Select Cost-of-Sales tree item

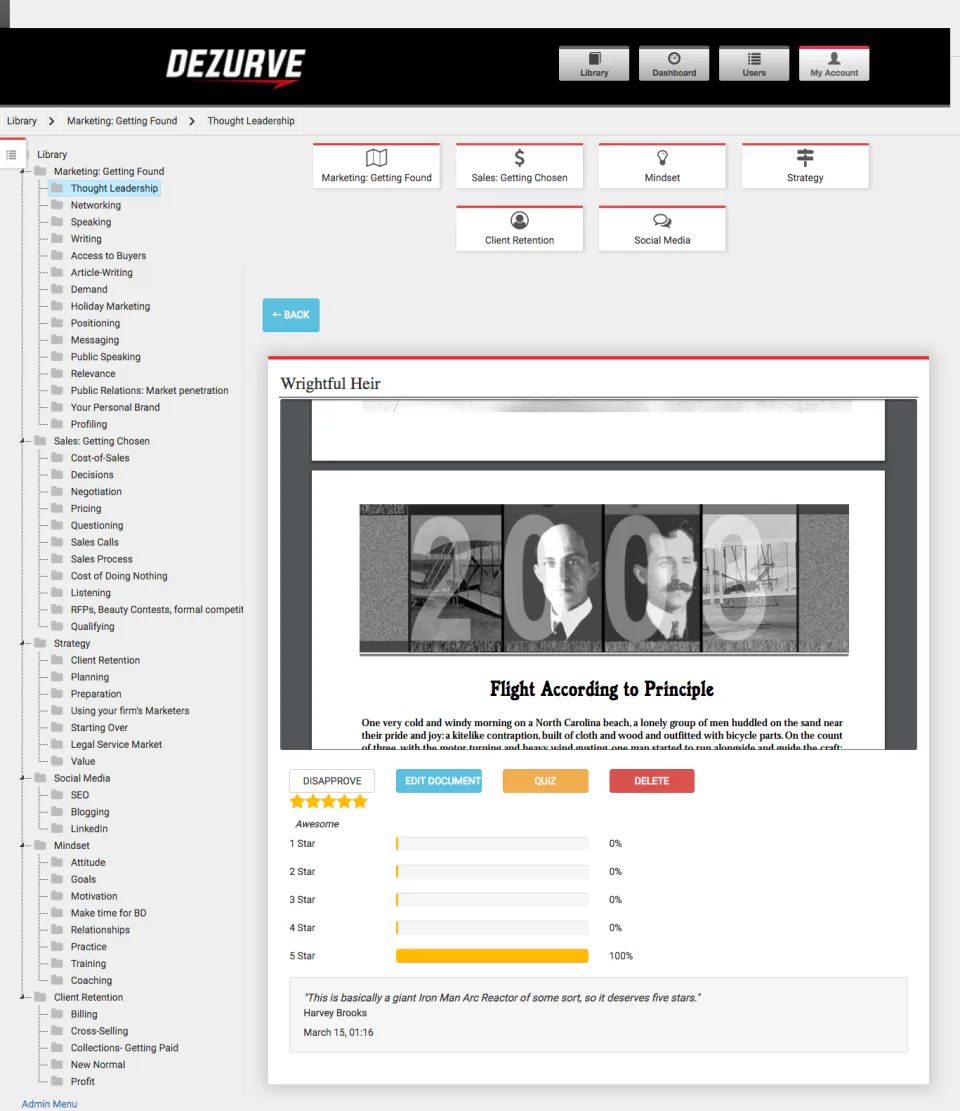click(100, 458)
